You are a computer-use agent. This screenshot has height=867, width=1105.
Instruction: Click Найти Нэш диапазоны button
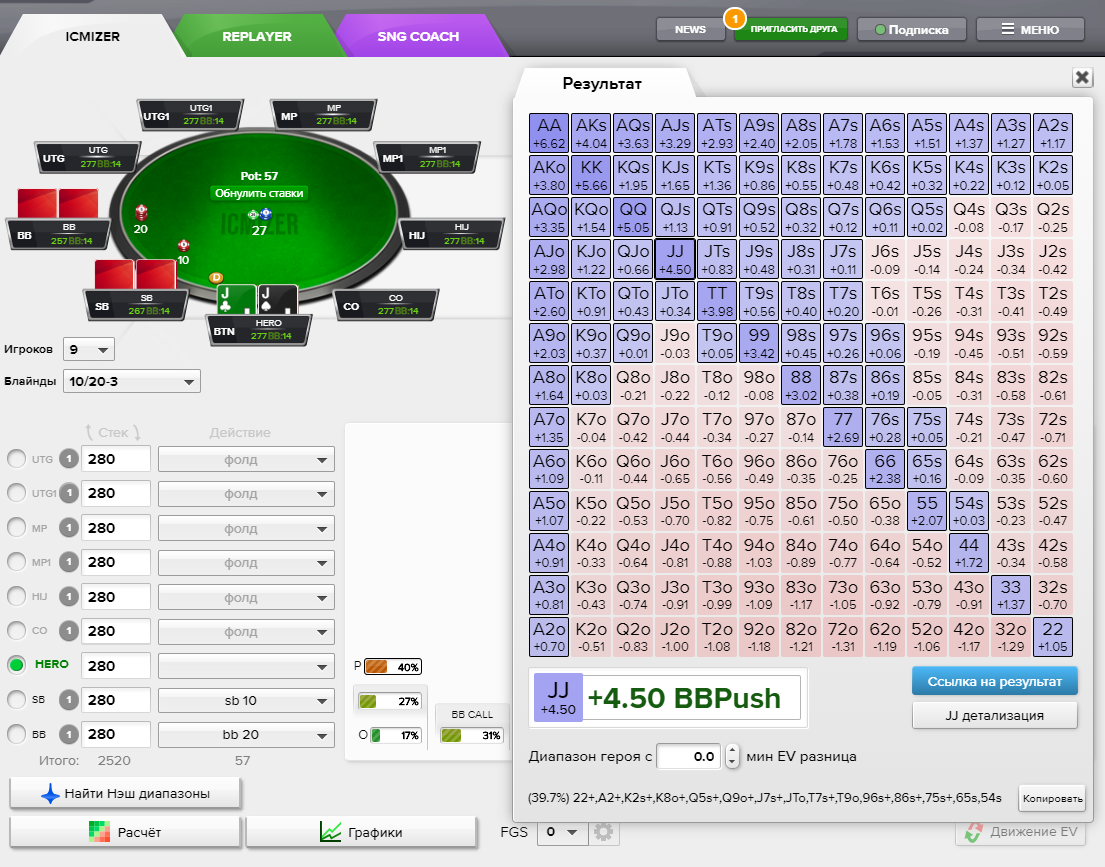(125, 794)
